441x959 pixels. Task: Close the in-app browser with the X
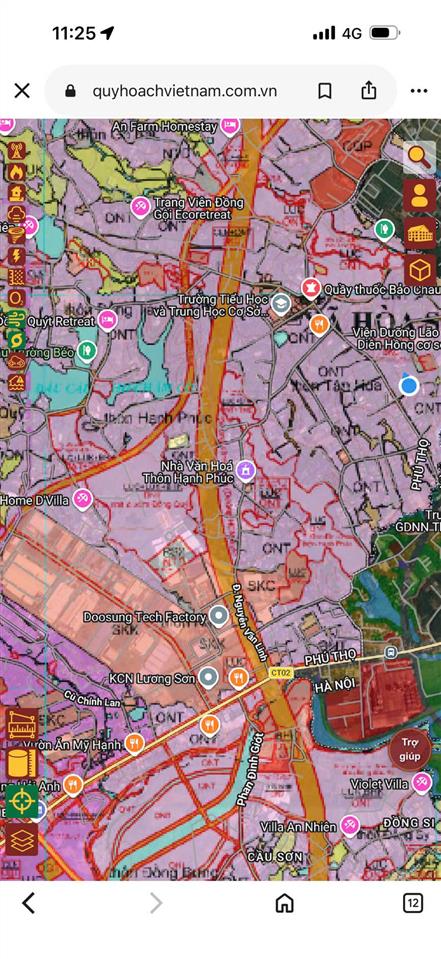22,91
